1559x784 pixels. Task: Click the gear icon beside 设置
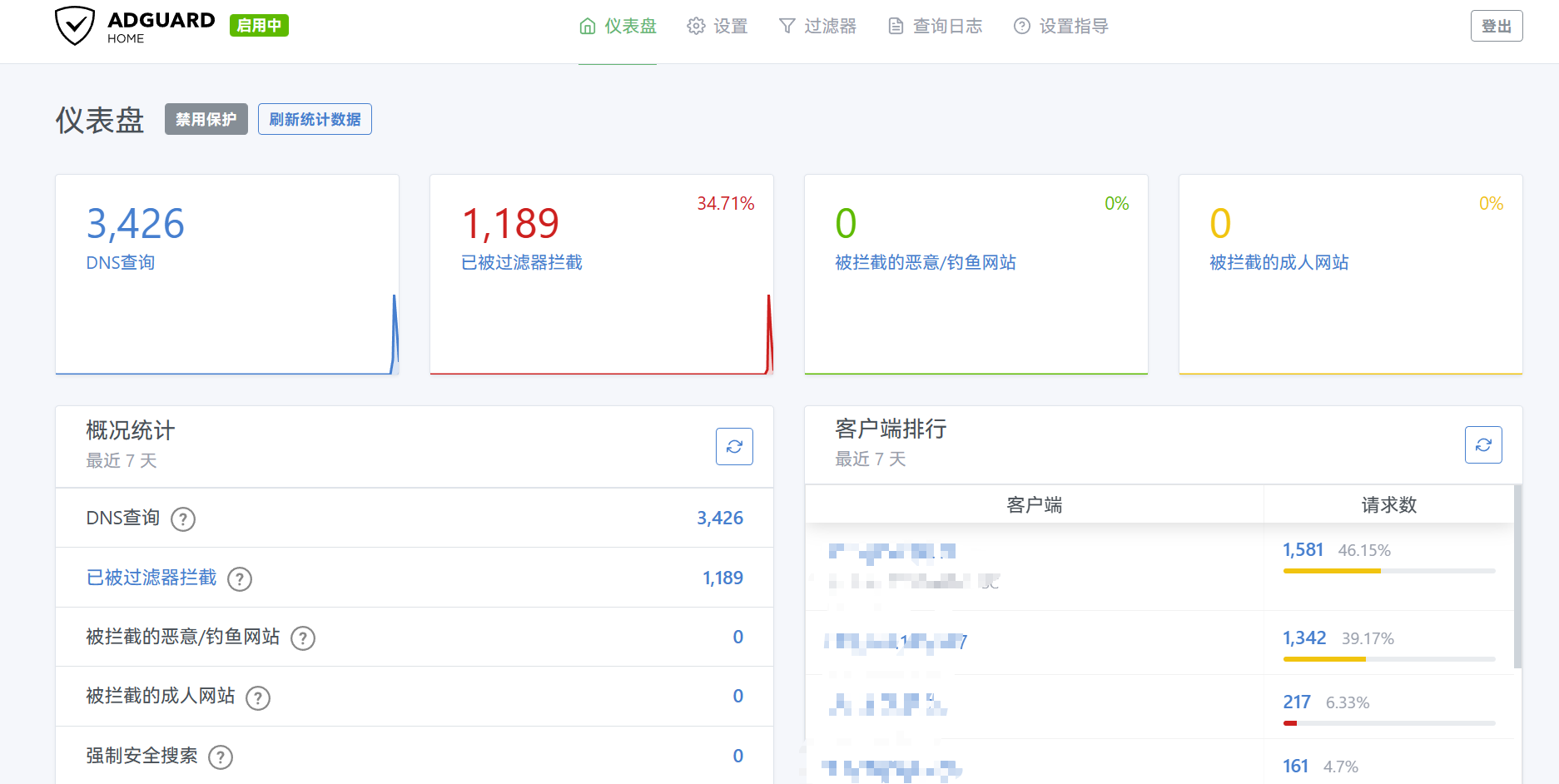[696, 27]
